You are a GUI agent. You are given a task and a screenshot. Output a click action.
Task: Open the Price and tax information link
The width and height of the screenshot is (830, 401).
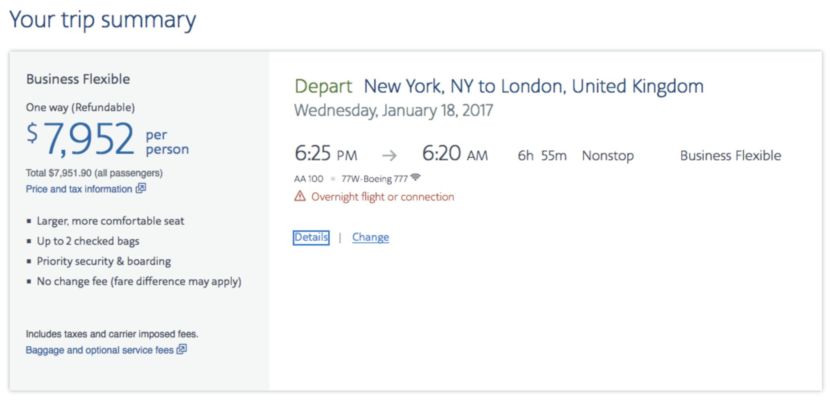[79, 188]
